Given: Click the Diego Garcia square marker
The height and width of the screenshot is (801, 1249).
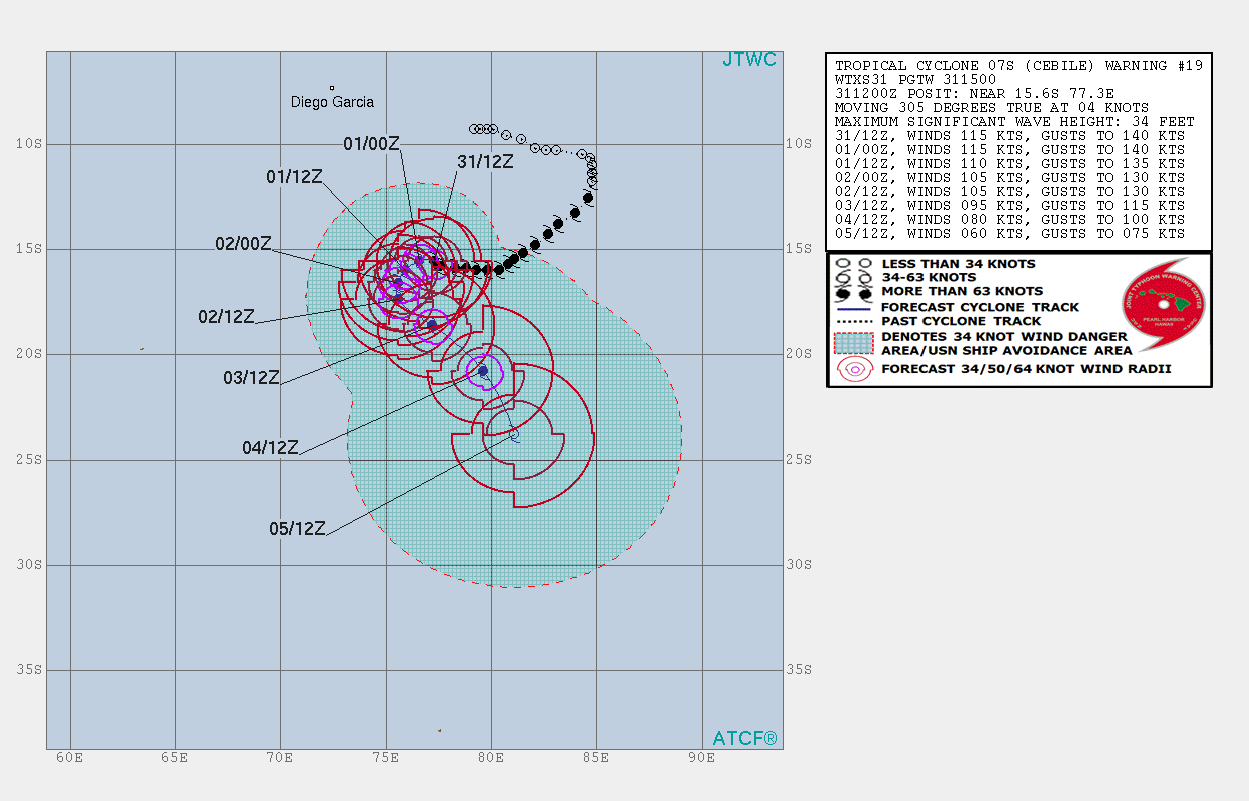Looking at the screenshot, I should (332, 88).
